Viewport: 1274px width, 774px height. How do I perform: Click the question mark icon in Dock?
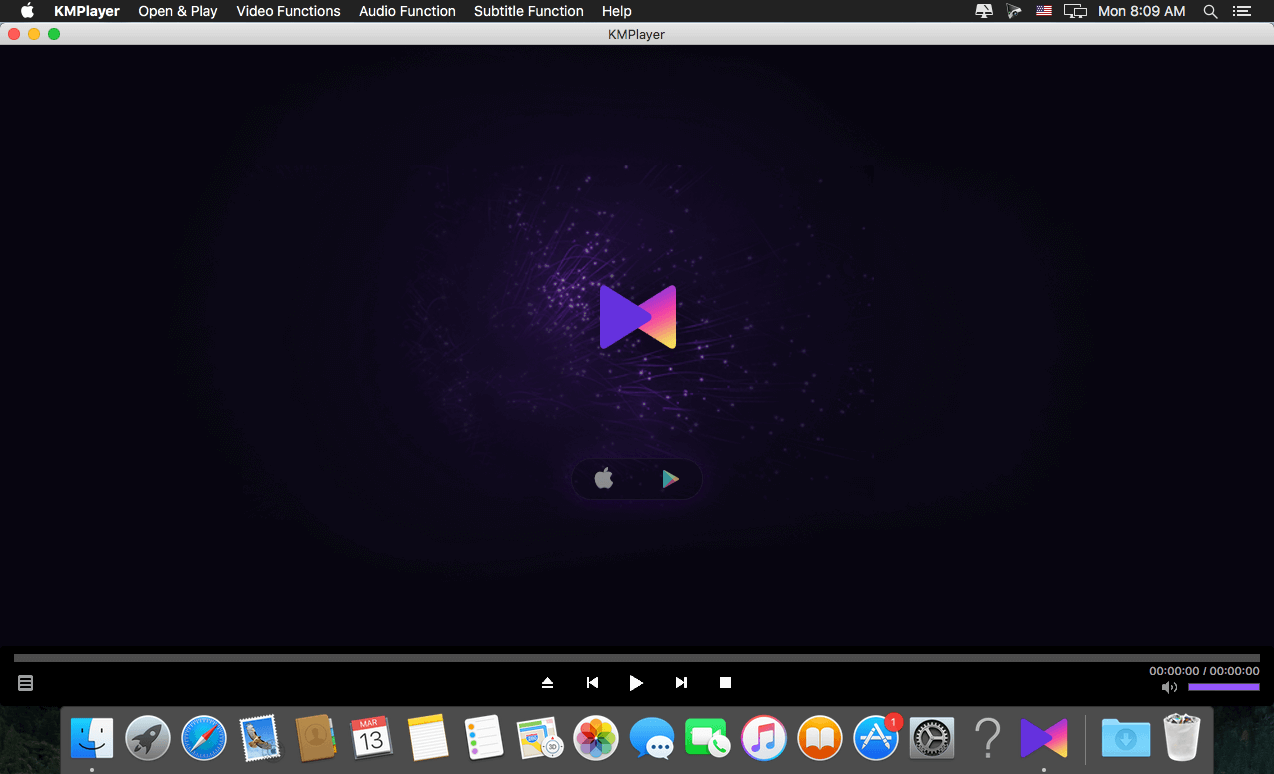[x=988, y=739]
